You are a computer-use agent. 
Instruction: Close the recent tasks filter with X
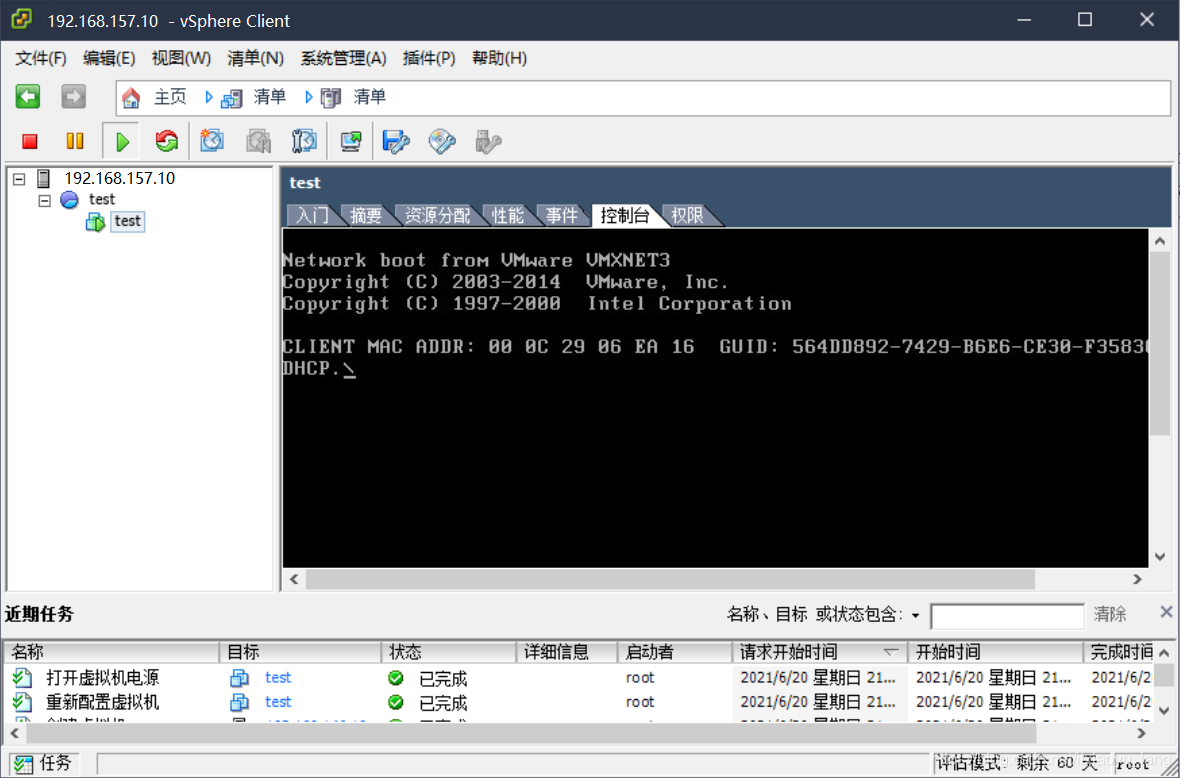(x=1166, y=612)
